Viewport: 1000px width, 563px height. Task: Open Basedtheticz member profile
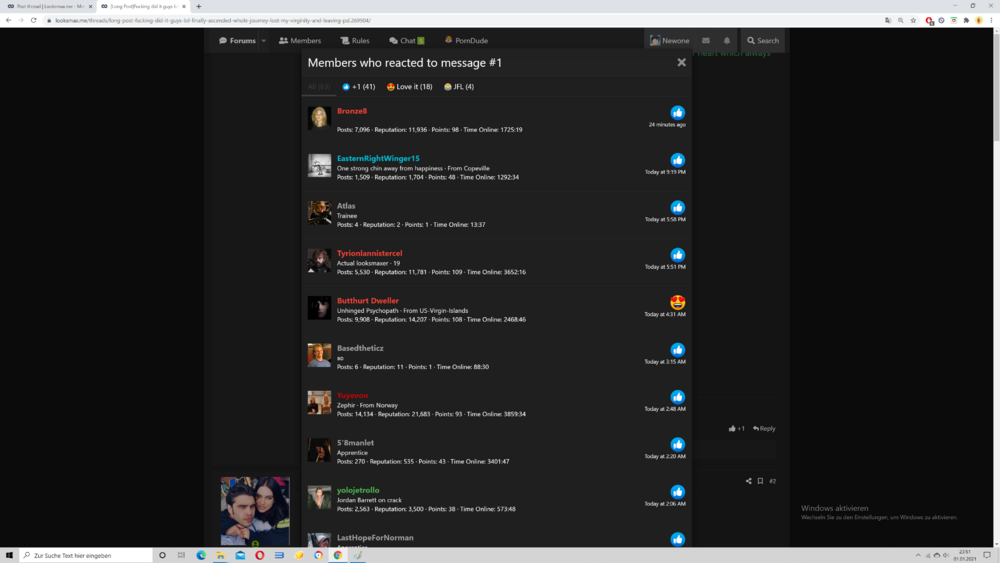click(x=360, y=348)
